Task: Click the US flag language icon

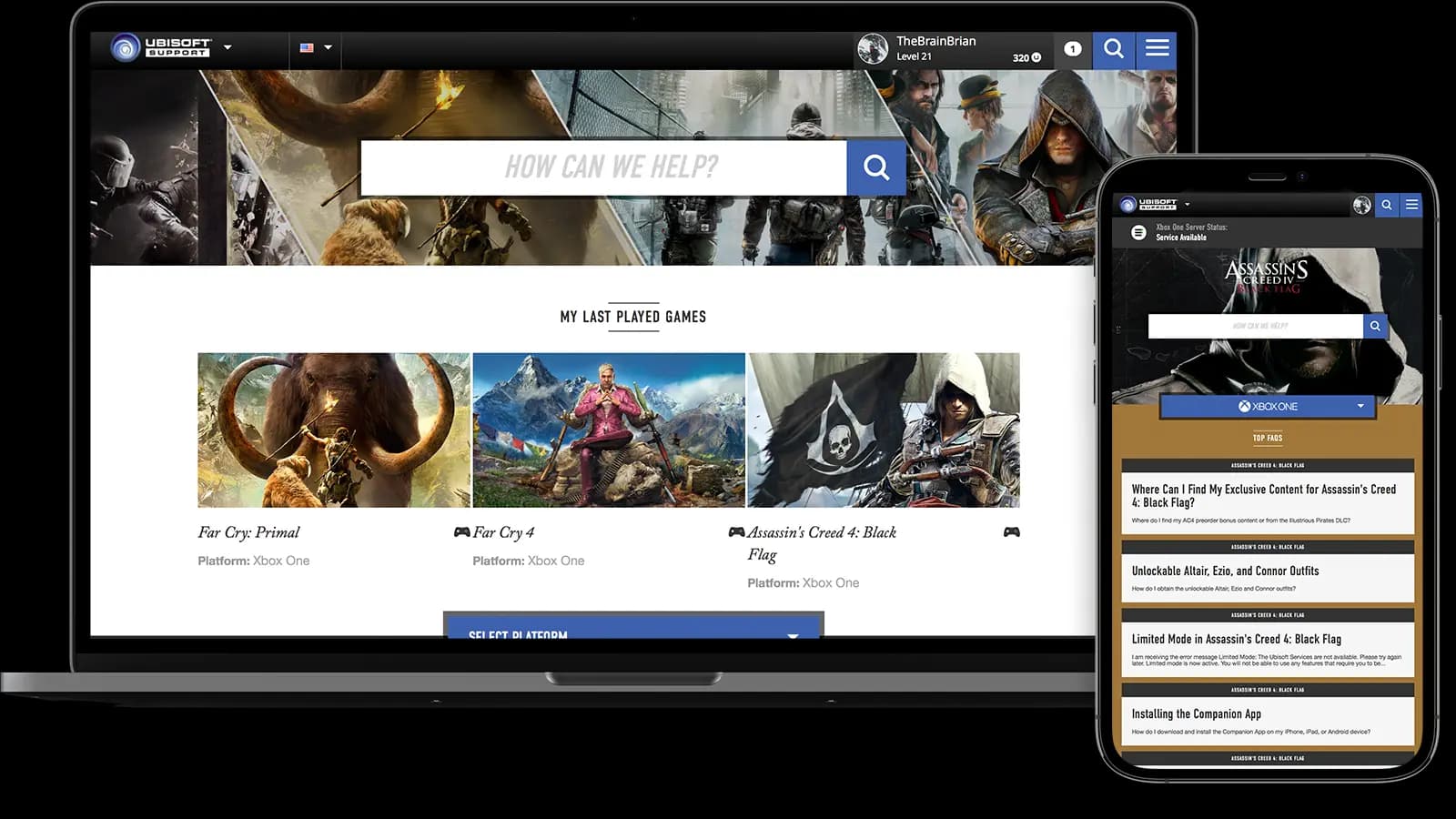Action: coord(307,47)
